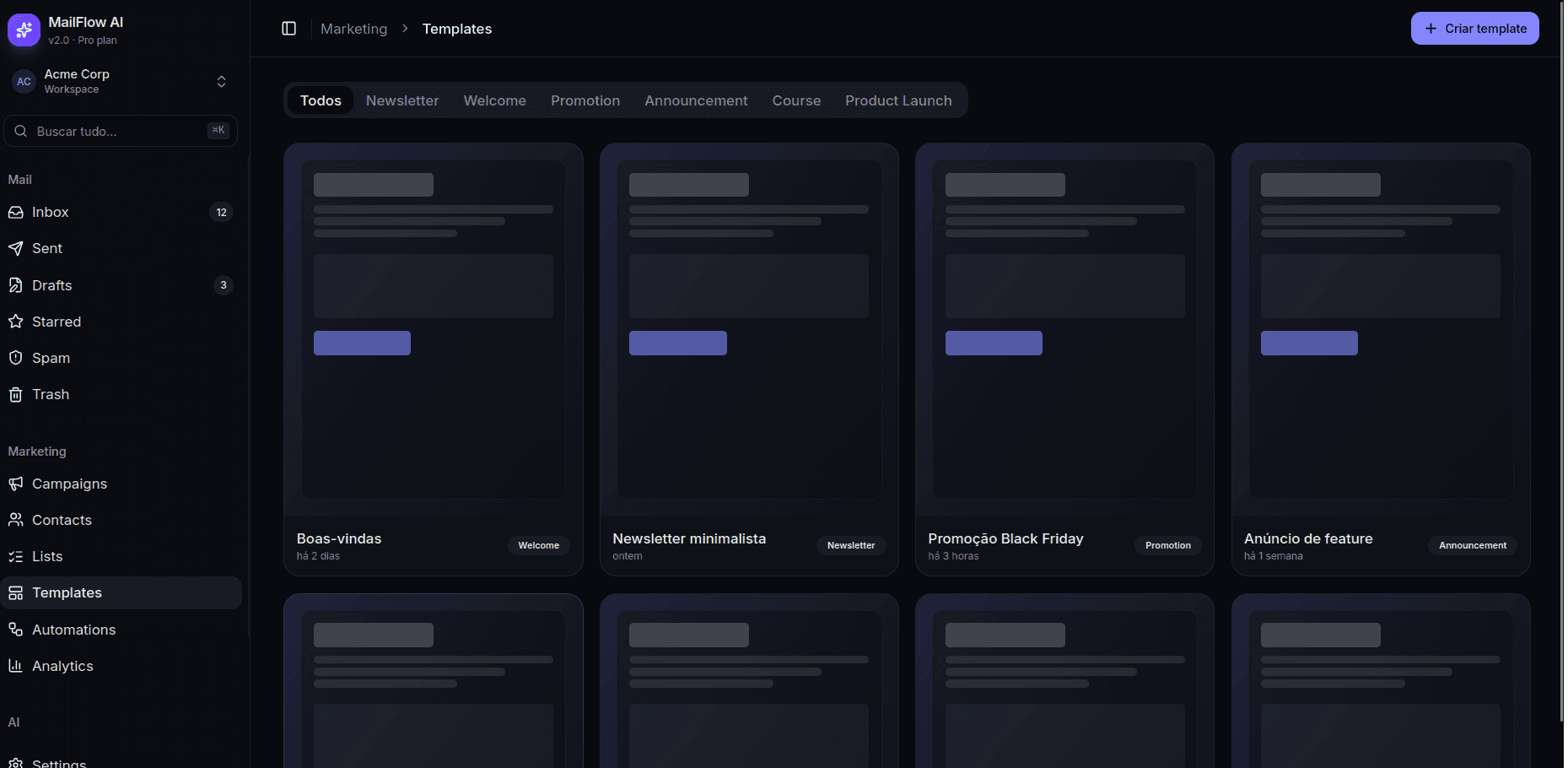The image size is (1568, 768).
Task: Click the 'há 1 semana' timestamp
Action: point(1273,556)
